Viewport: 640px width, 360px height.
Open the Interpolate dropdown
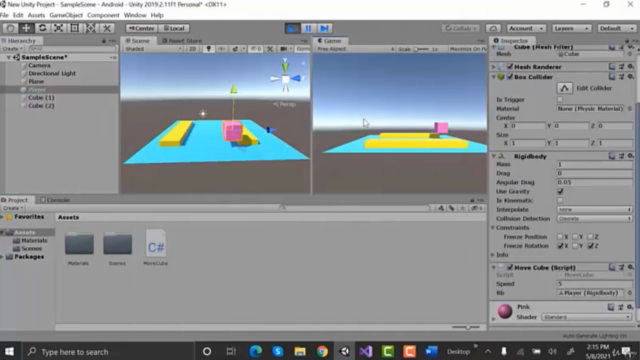594,209
